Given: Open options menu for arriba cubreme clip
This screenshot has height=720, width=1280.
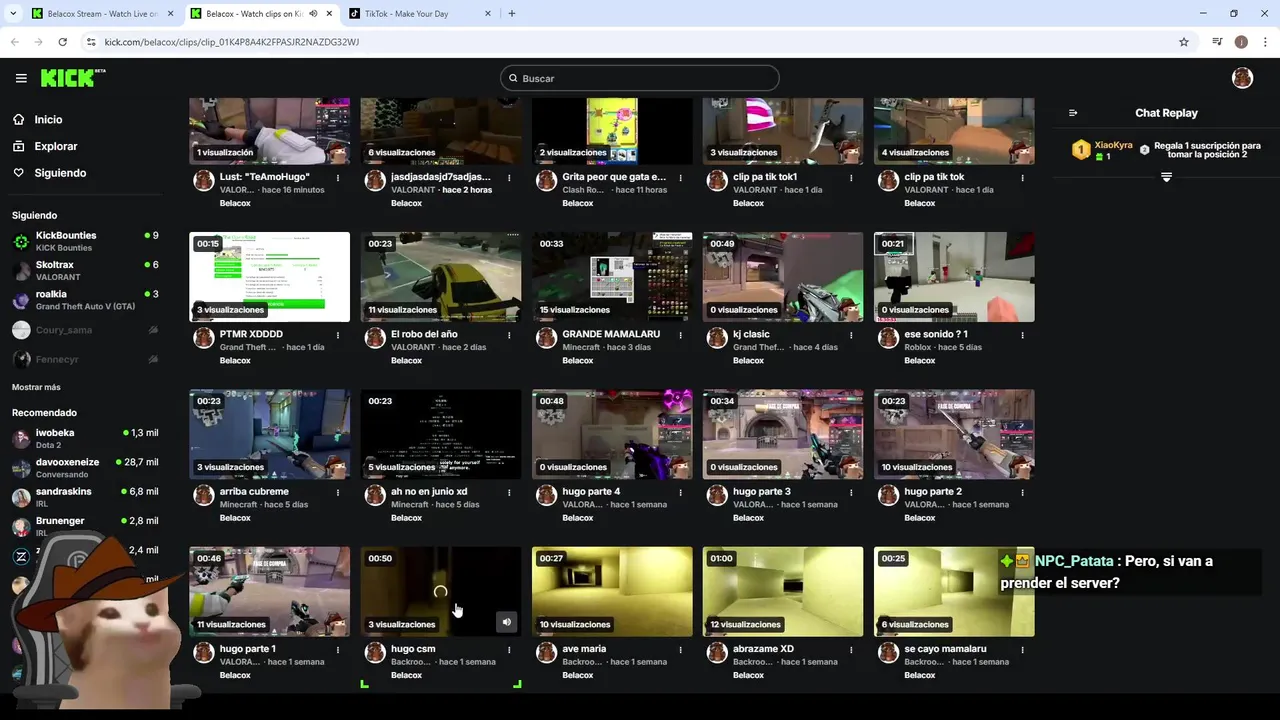Looking at the screenshot, I should tap(338, 492).
